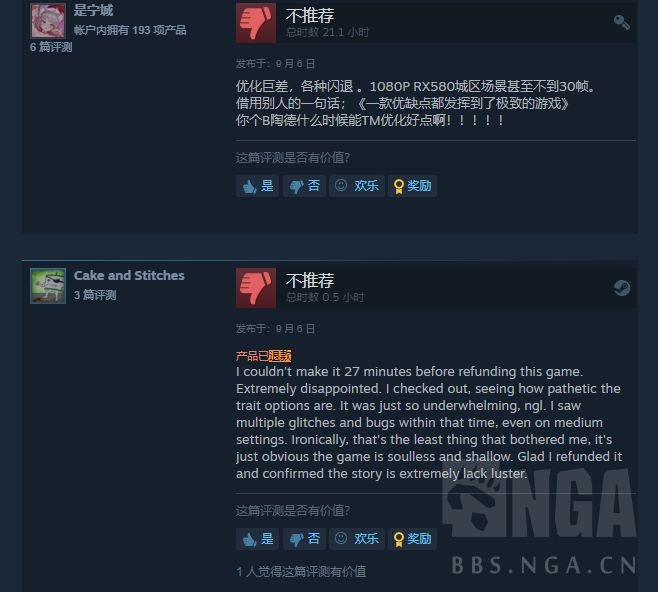
Task: View Cake and Stitches' 3 篇评测 link
Action: coord(95,295)
